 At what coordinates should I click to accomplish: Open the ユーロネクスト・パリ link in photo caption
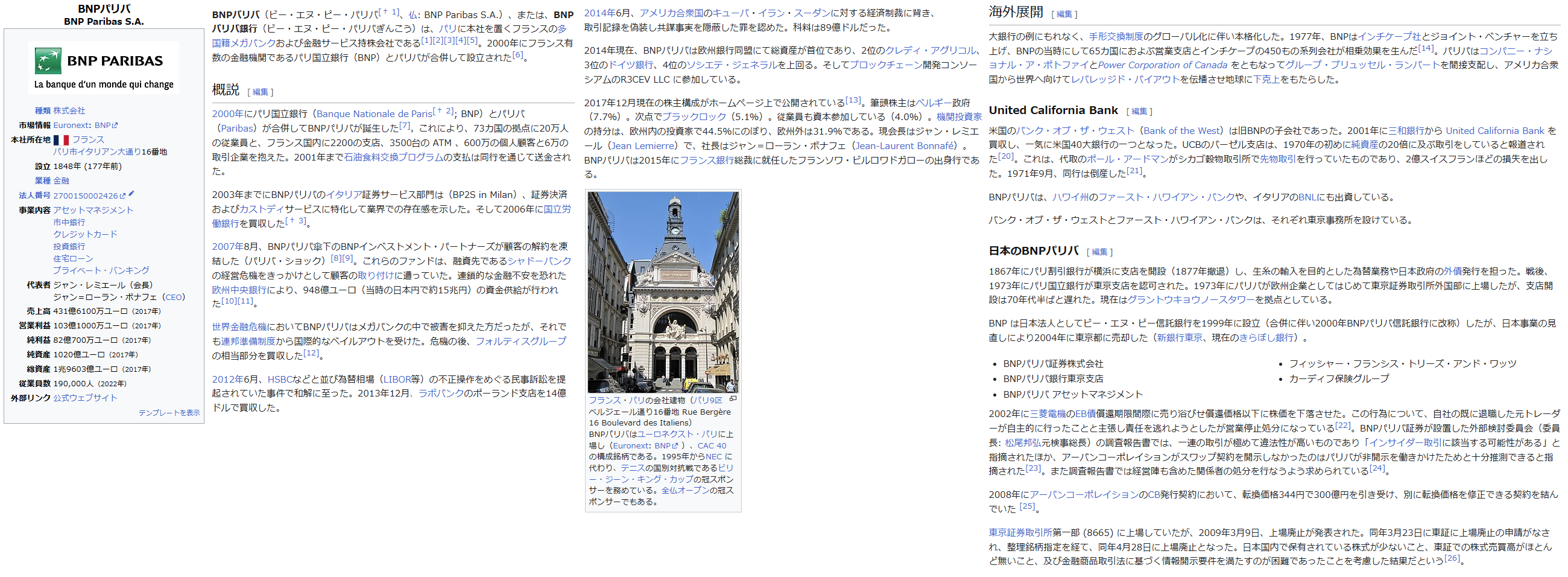[x=677, y=435]
